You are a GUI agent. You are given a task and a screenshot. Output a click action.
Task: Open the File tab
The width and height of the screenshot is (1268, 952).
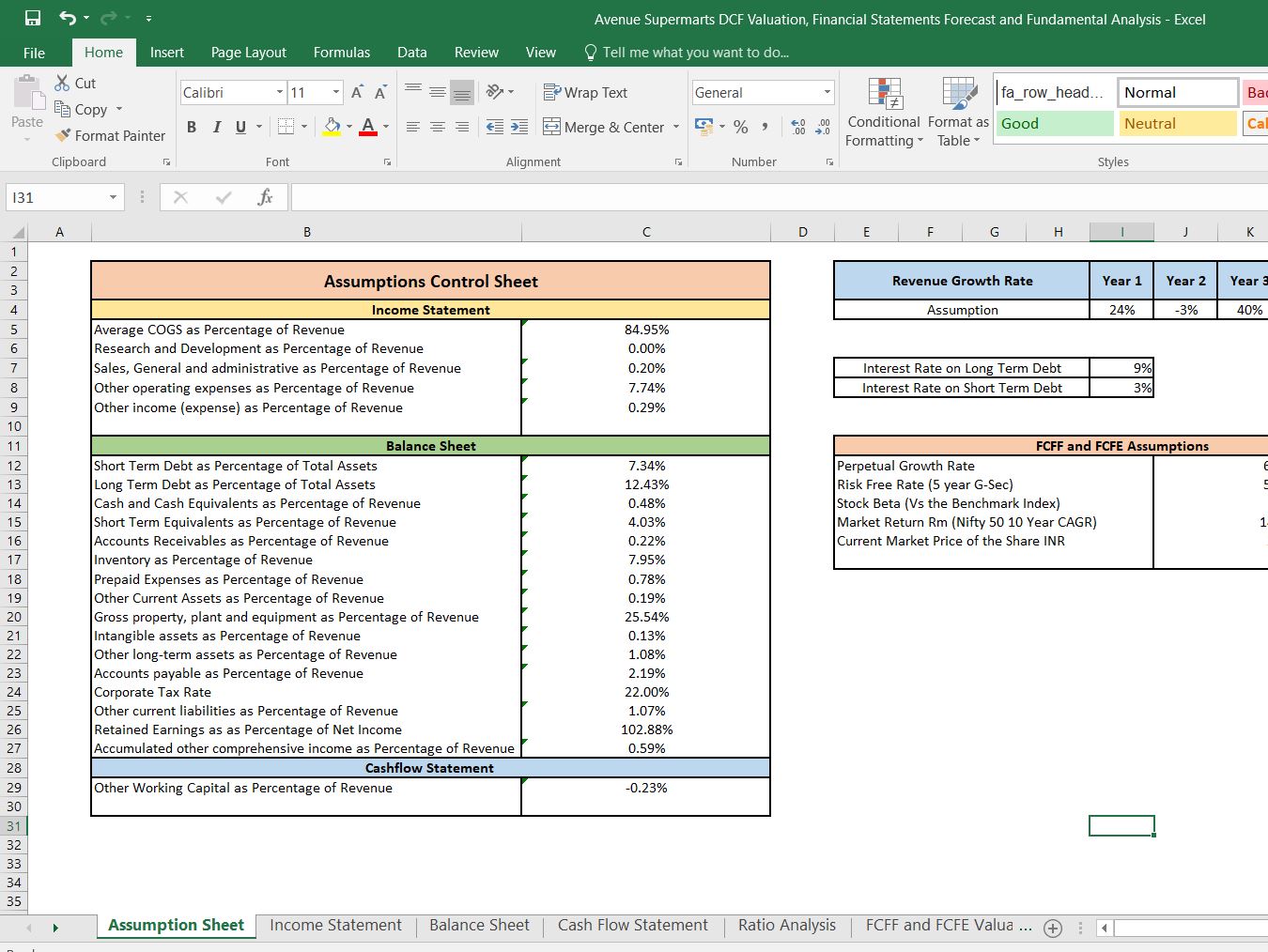tap(34, 53)
